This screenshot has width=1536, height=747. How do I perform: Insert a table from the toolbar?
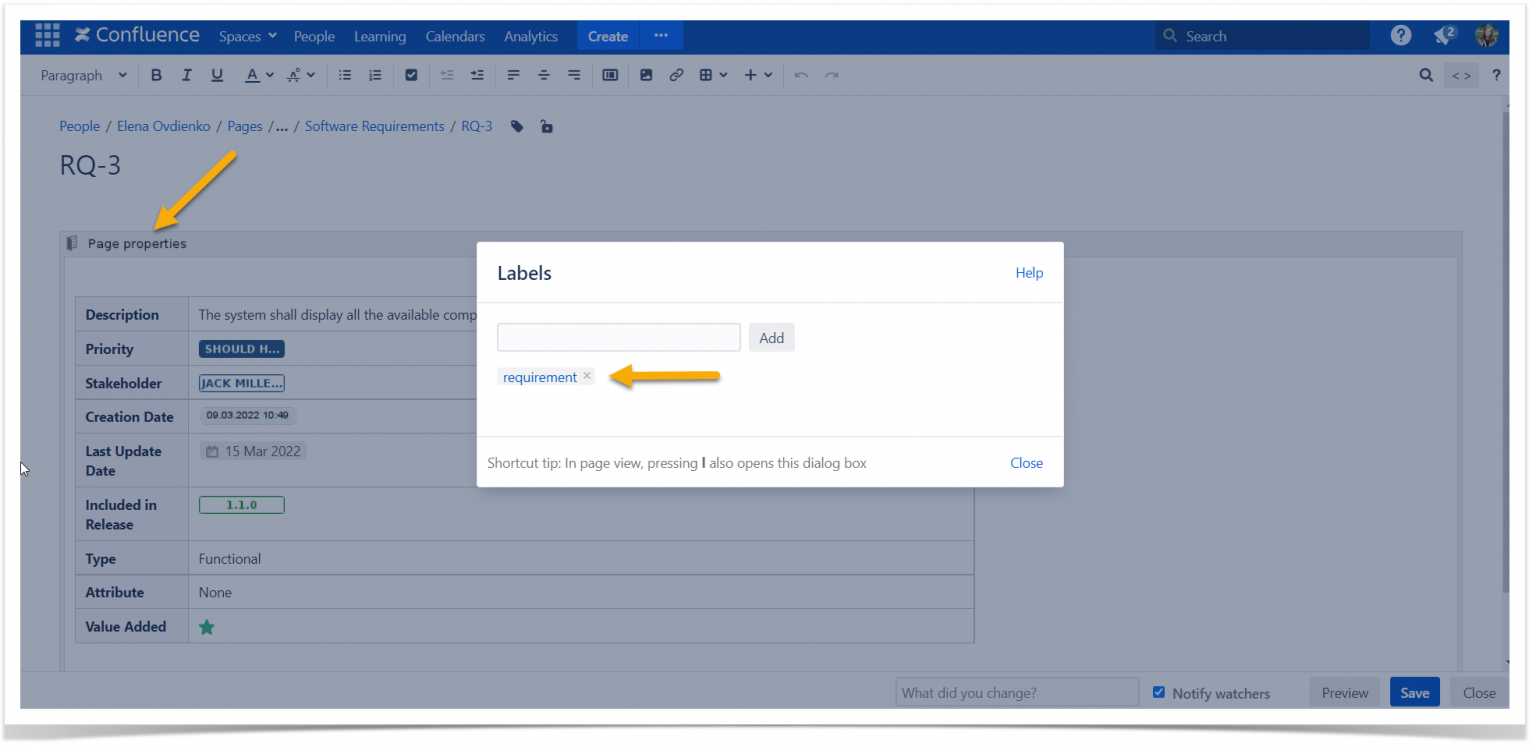tap(707, 74)
